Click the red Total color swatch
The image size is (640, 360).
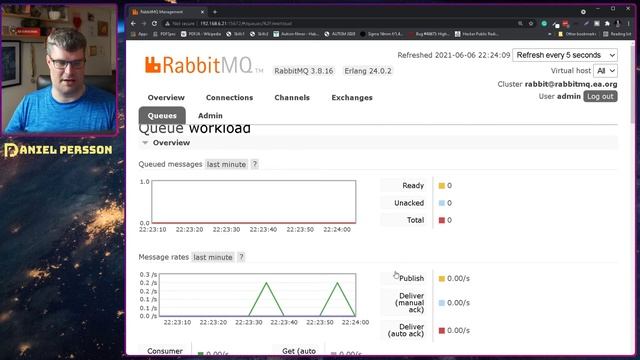point(442,220)
